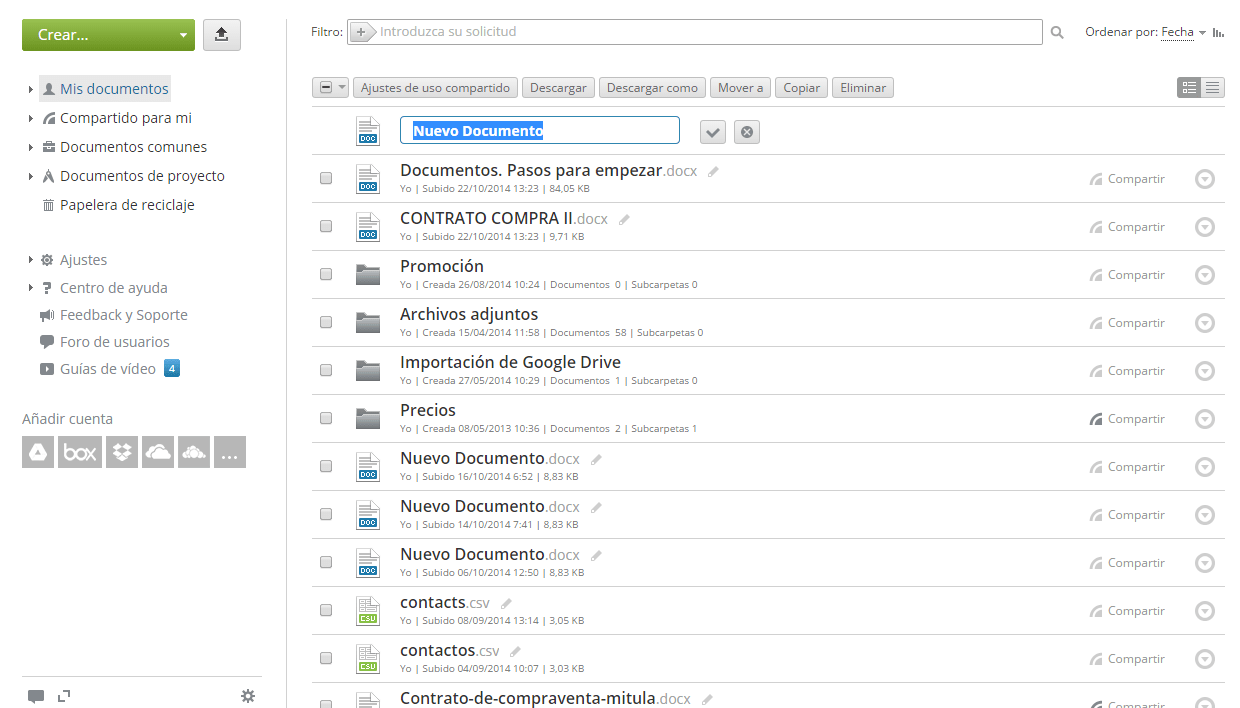
Task: Cancel new document creation X icon
Action: click(747, 132)
